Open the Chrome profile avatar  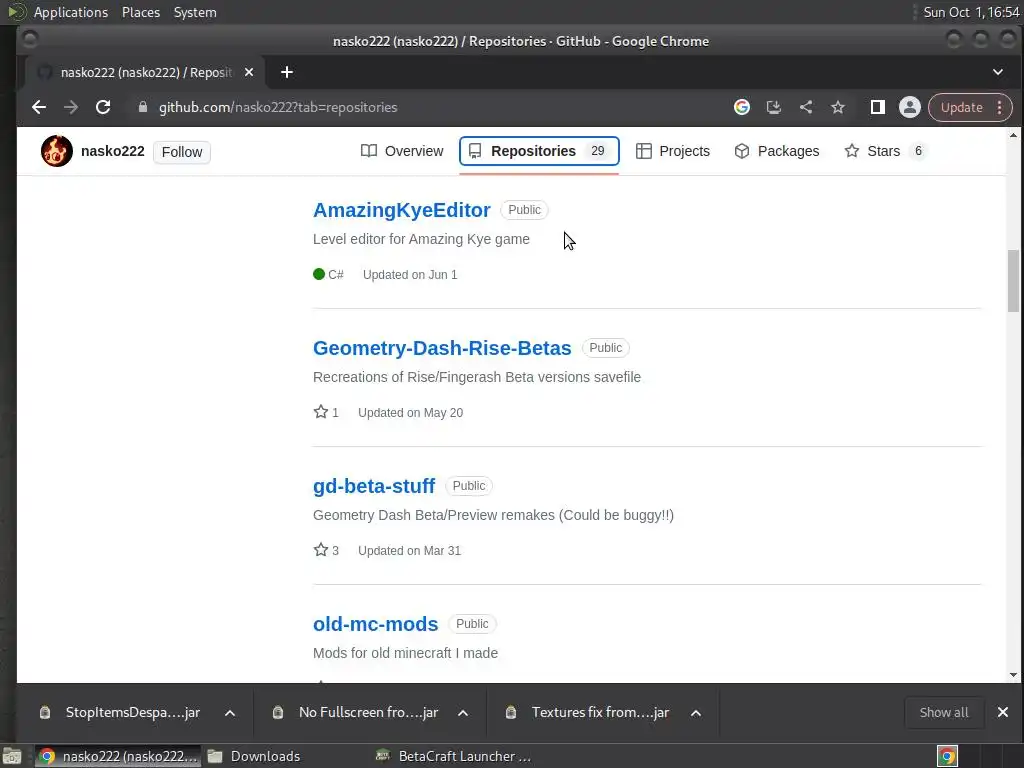[910, 107]
